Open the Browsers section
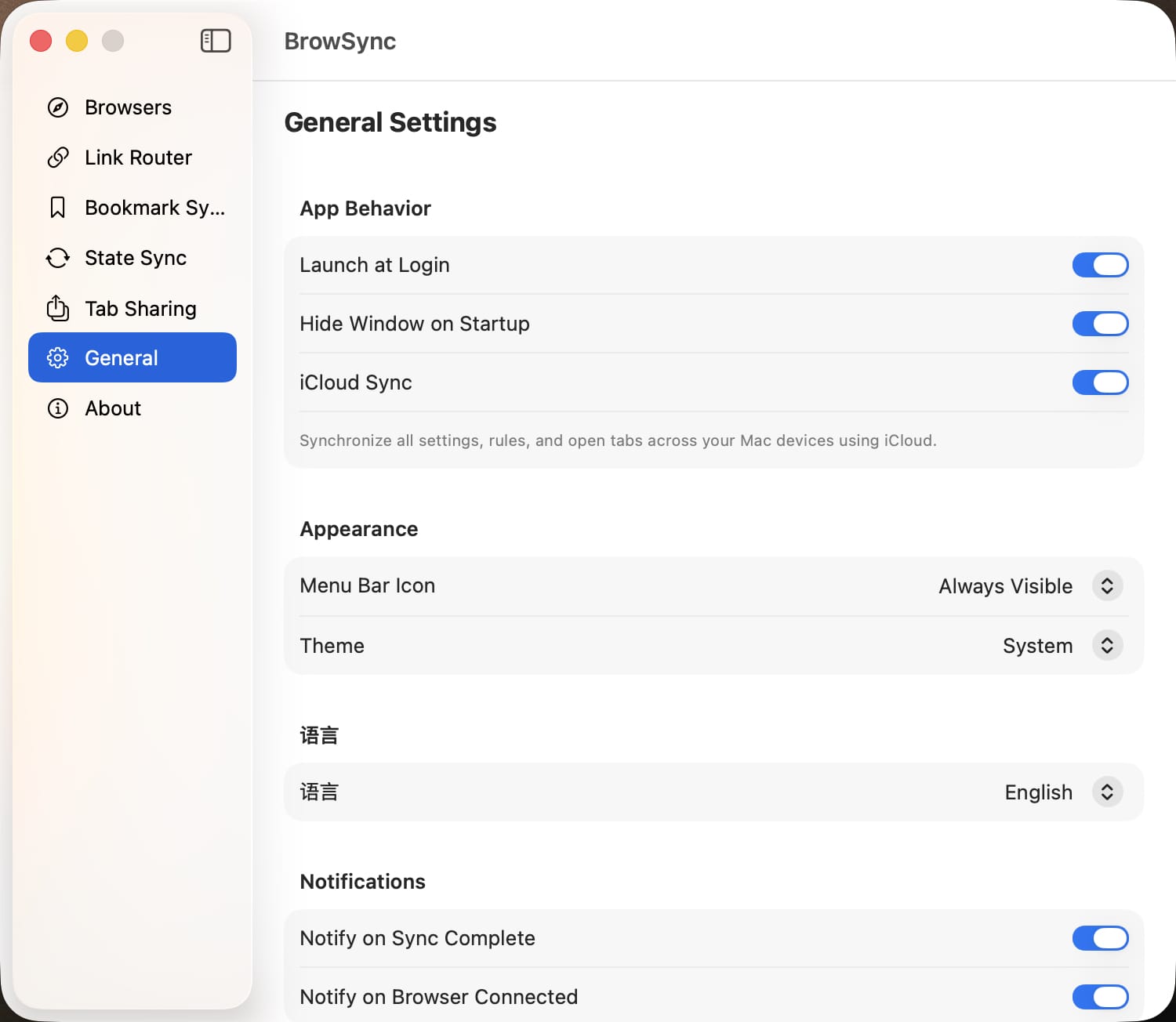The width and height of the screenshot is (1176, 1022). click(x=132, y=107)
